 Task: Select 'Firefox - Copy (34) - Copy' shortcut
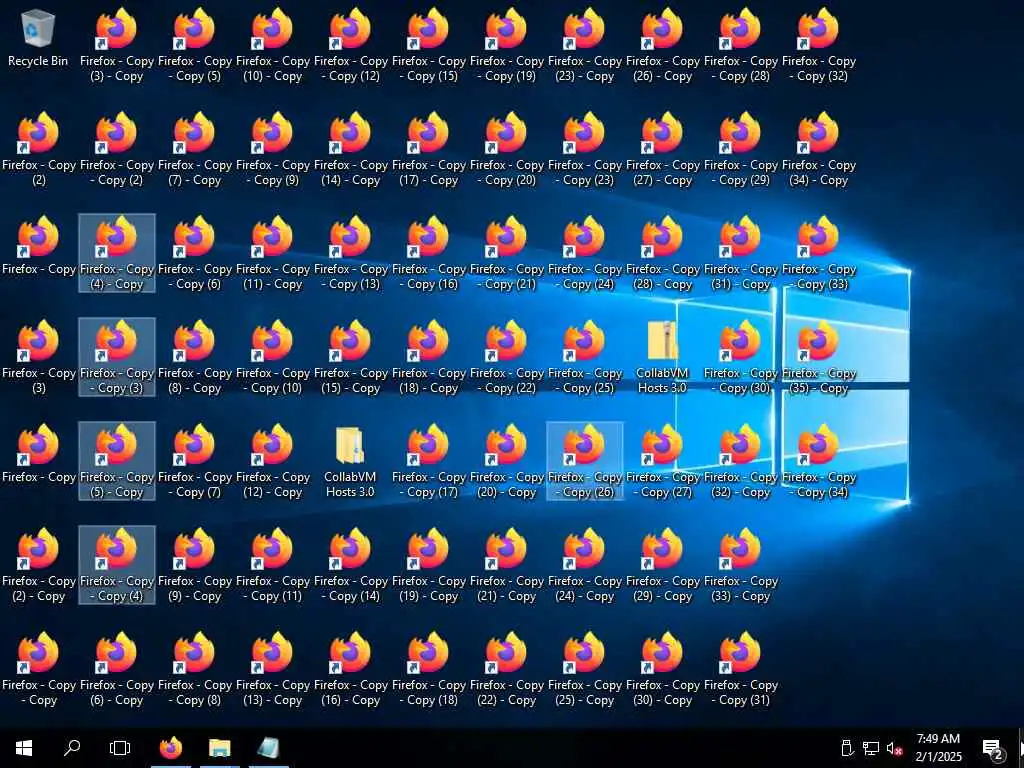(x=818, y=150)
